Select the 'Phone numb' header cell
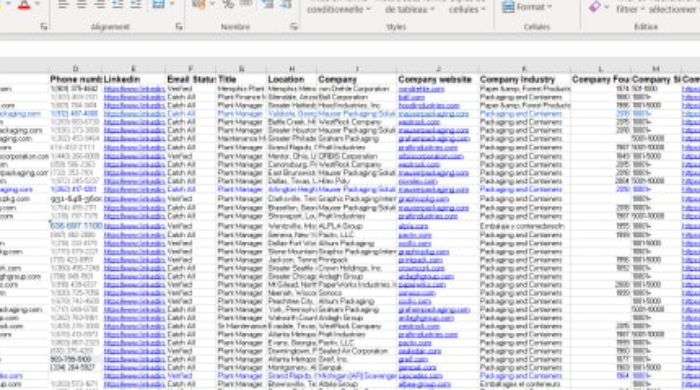Screen dimensions: 700x390 click(75, 79)
